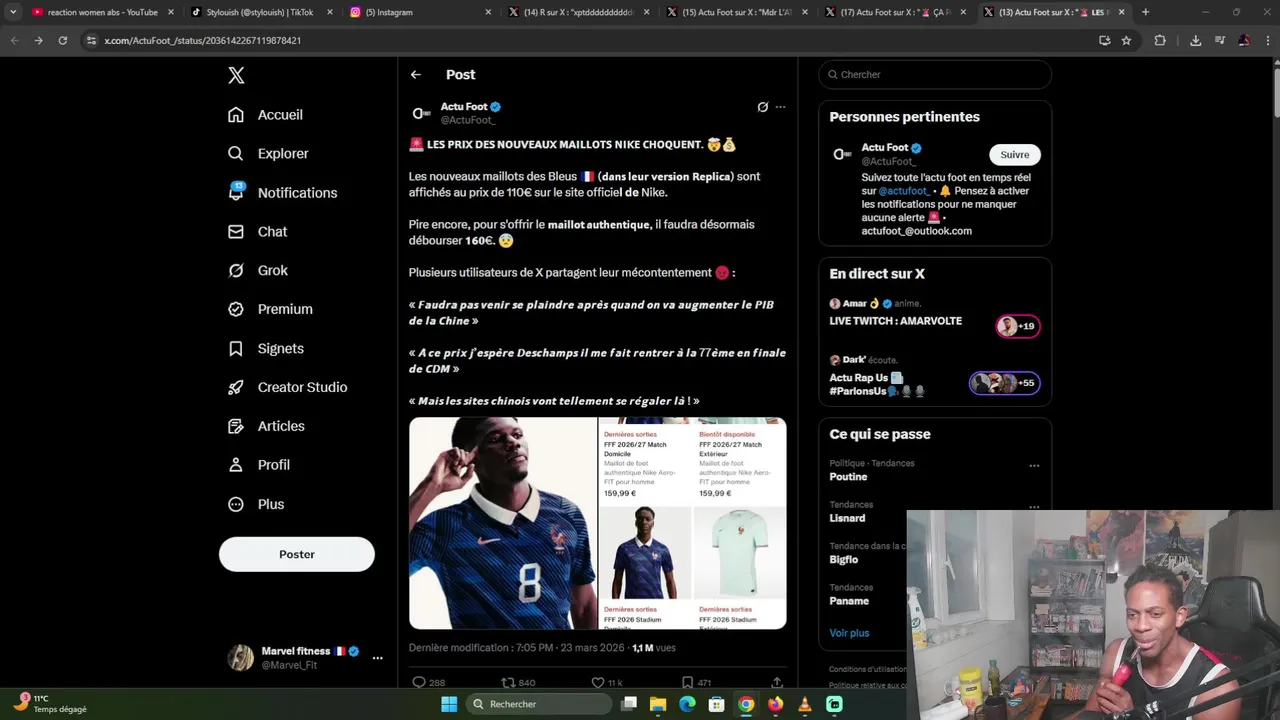This screenshot has height=720, width=1280.
Task: Open the Tchouaméni jersey image
Action: pyautogui.click(x=503, y=523)
